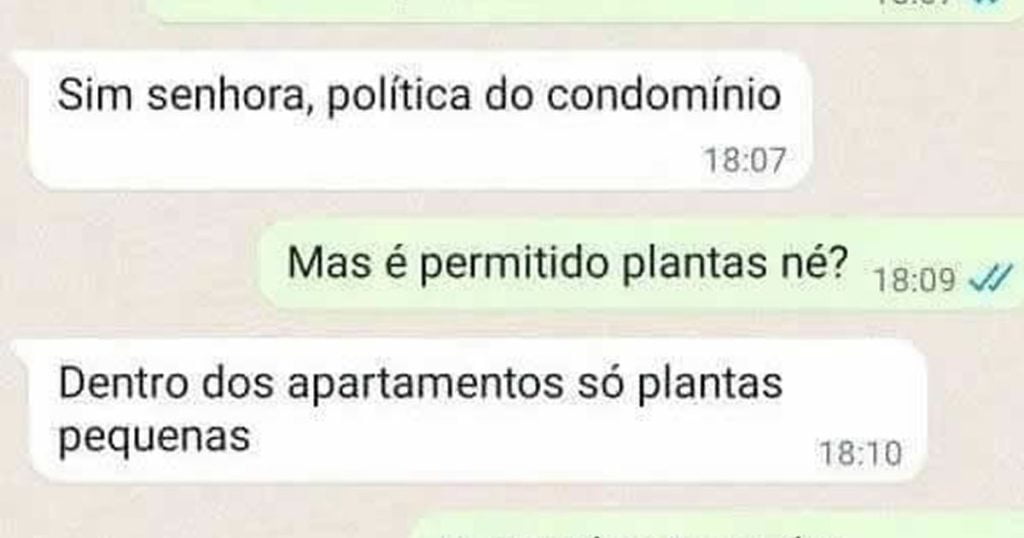1024x538 pixels.
Task: Click the 18:07 timestamp
Action: pos(744,160)
